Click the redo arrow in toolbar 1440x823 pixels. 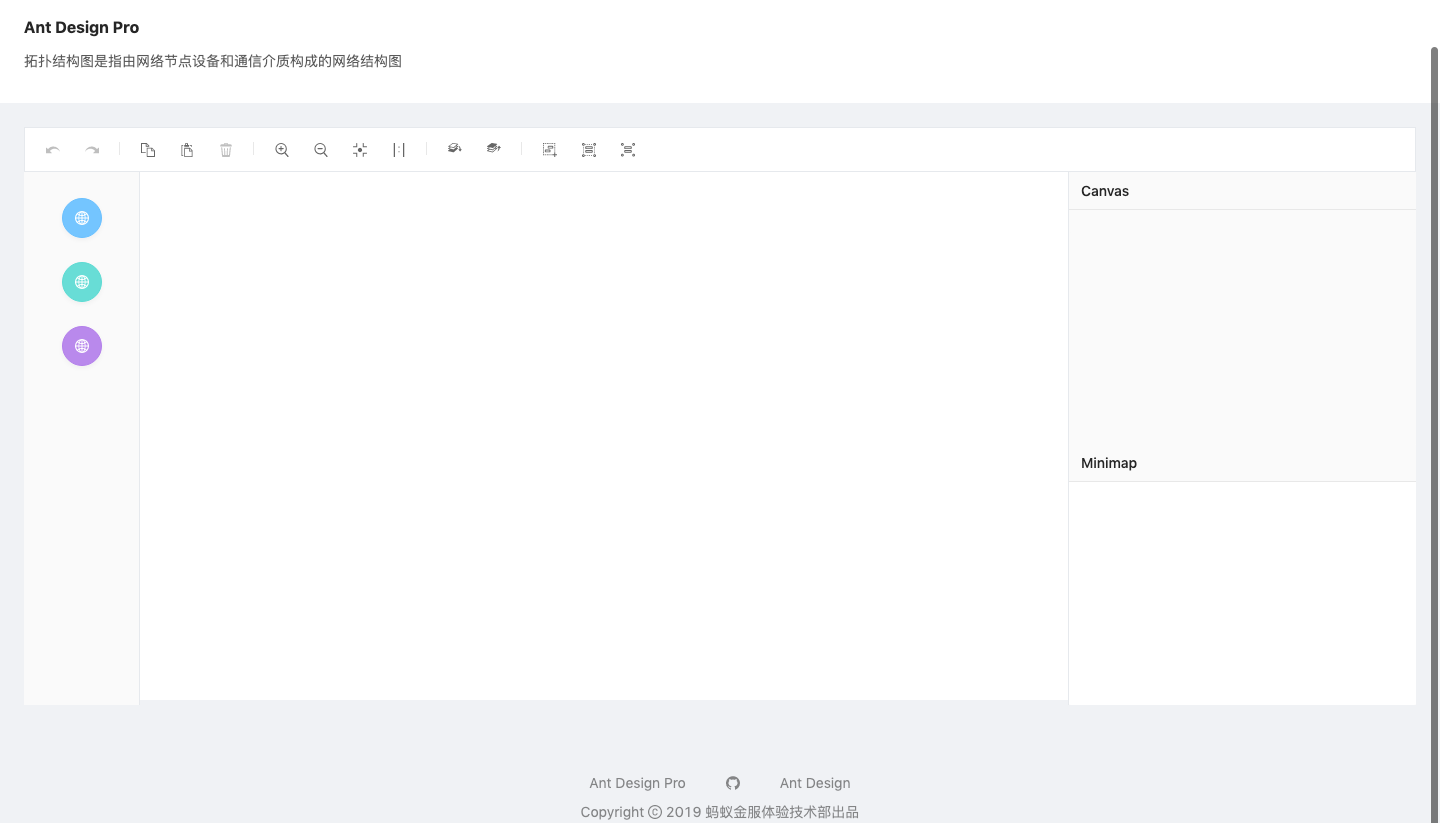click(92, 150)
